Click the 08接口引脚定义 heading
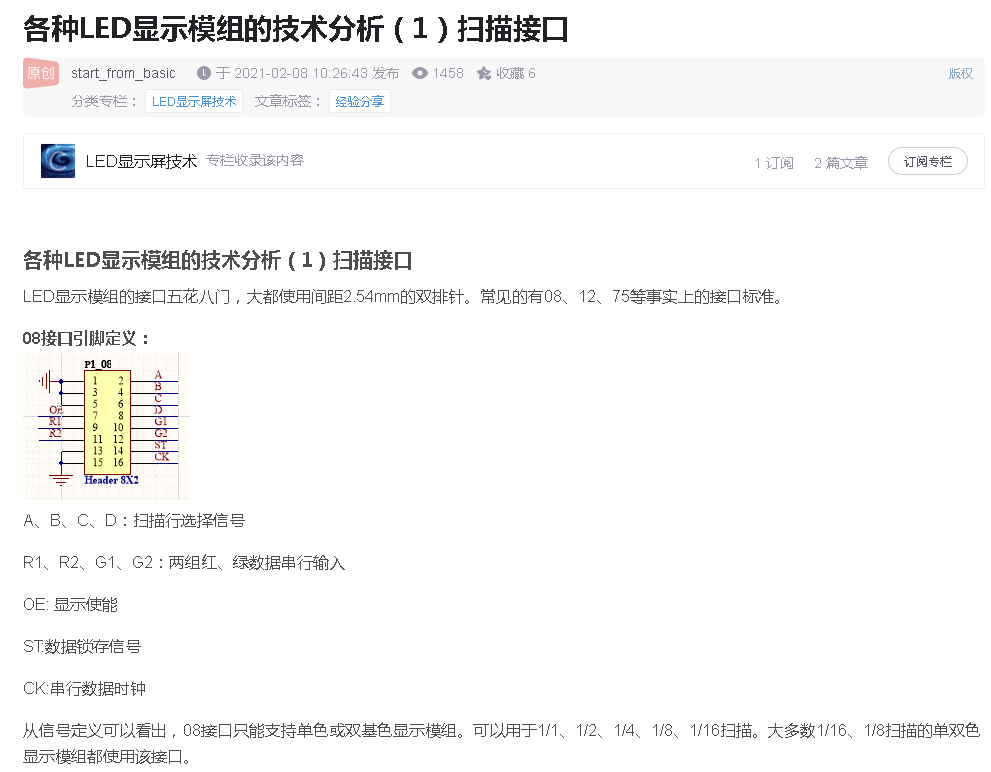 [86, 338]
